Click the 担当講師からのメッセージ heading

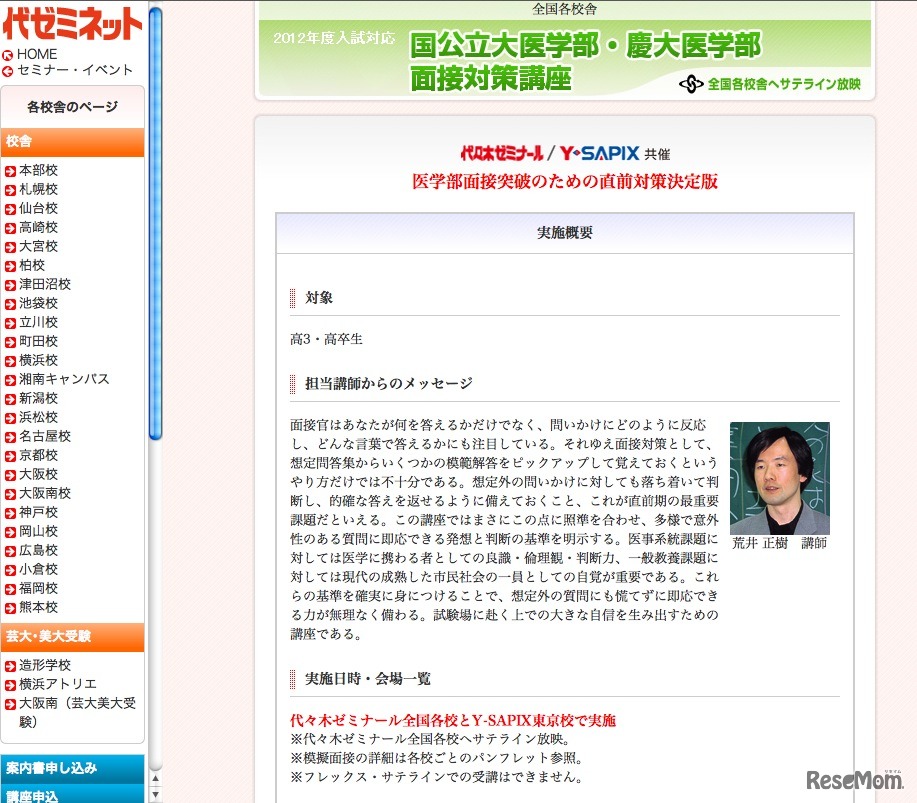click(x=389, y=384)
